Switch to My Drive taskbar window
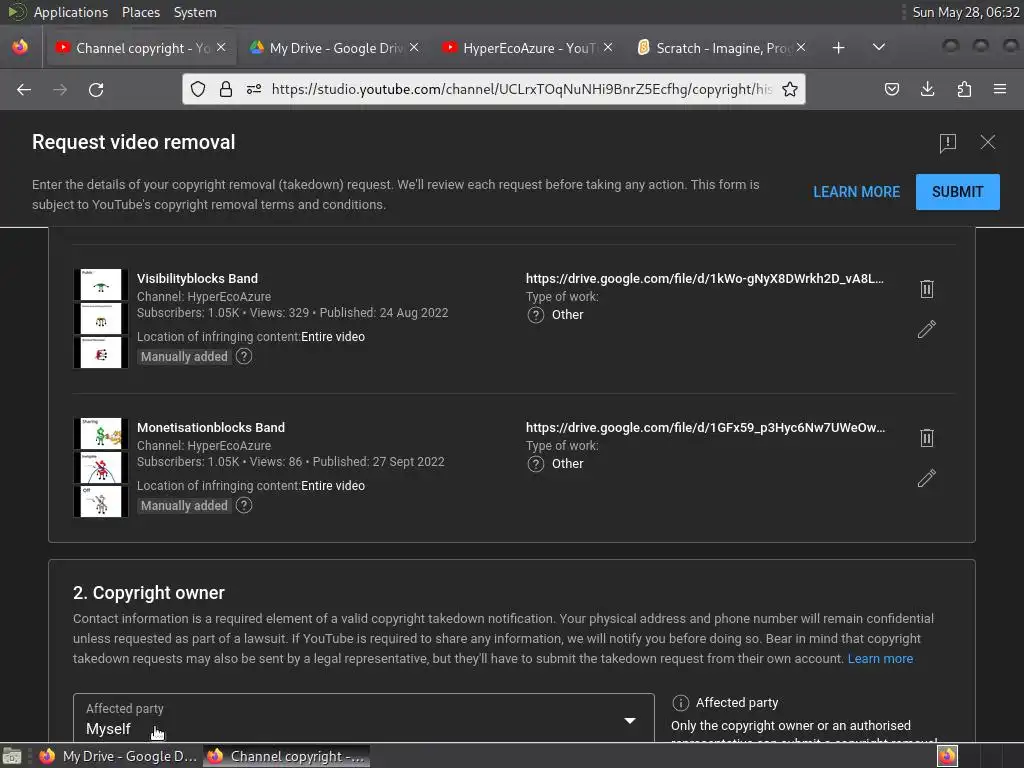1024x768 pixels. (118, 756)
